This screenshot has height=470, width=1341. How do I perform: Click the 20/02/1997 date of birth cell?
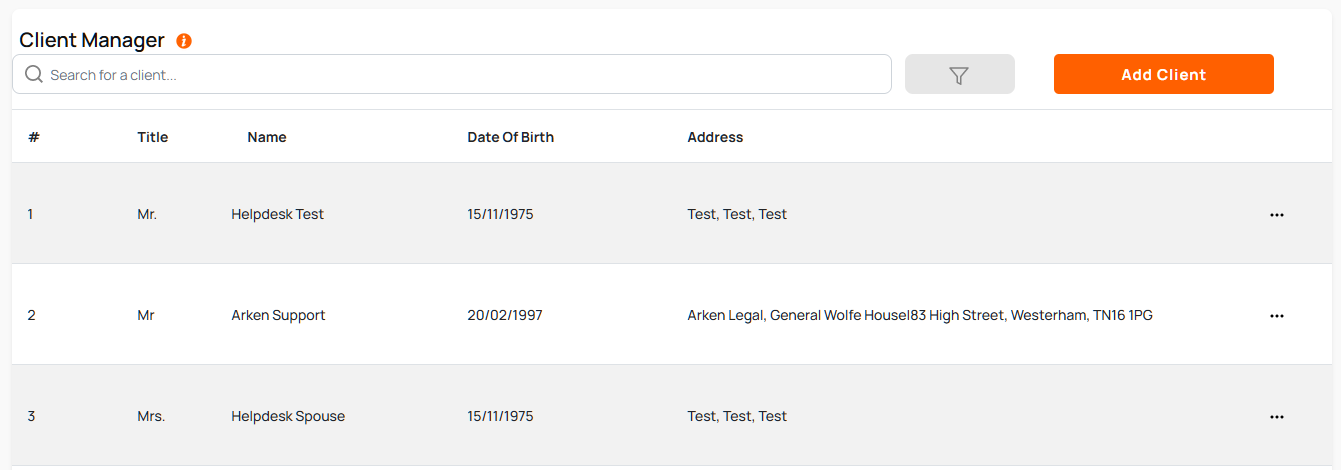click(x=504, y=315)
